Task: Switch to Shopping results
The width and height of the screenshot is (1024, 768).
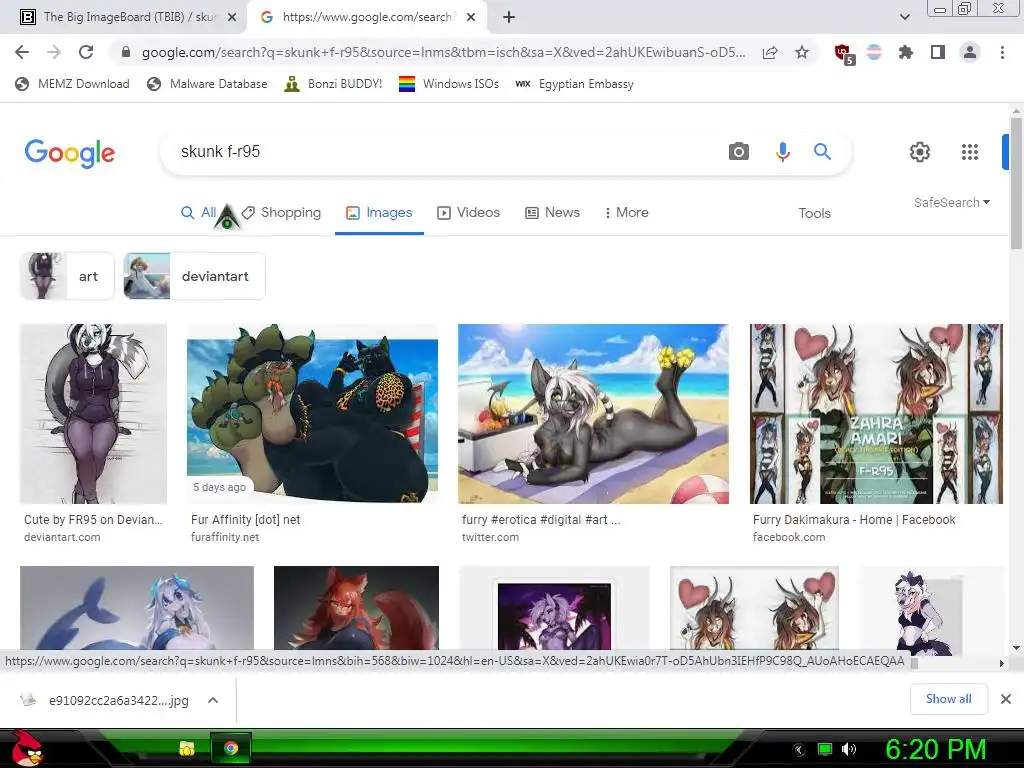Action: click(281, 212)
